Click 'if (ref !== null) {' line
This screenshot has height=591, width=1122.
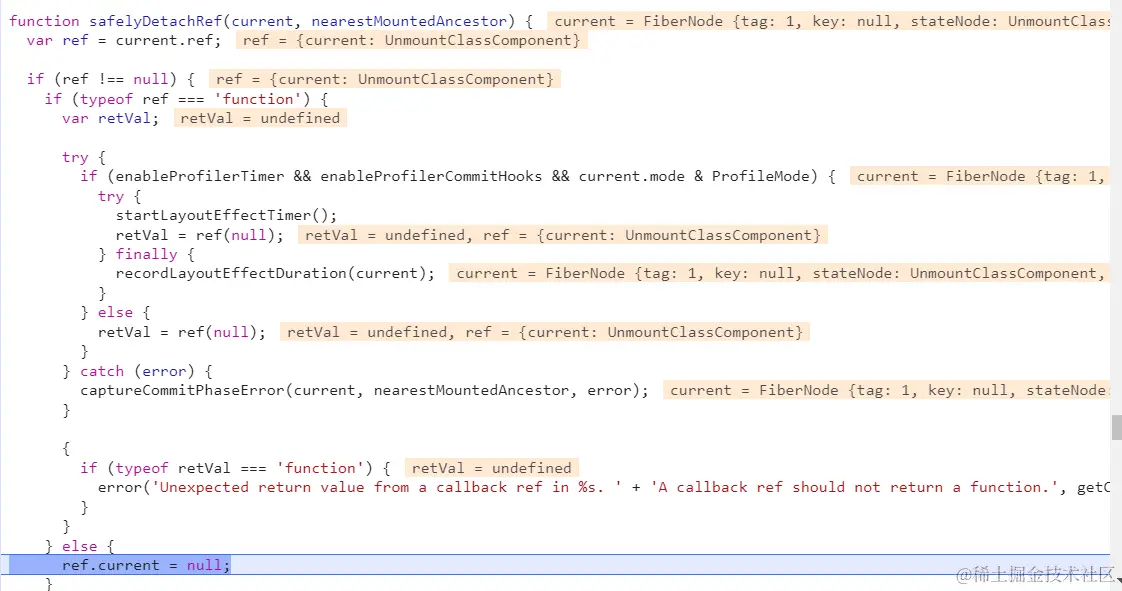111,79
